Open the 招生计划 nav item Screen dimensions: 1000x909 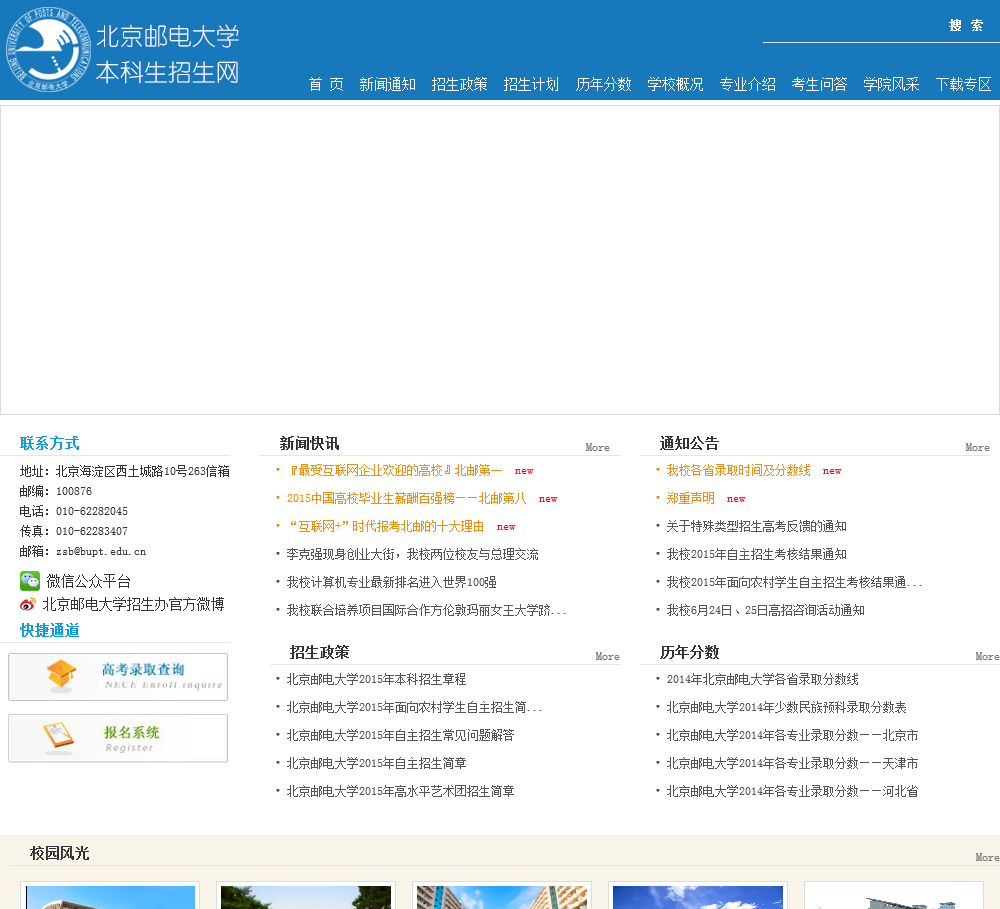tap(531, 84)
